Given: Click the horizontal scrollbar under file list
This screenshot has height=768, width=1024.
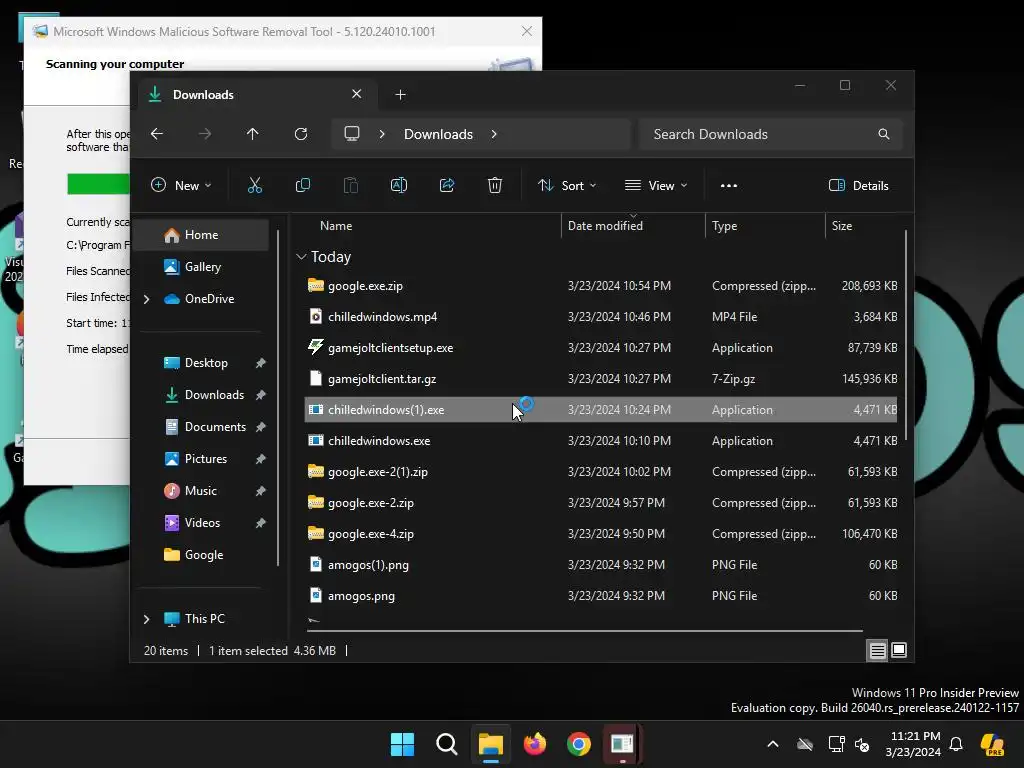Looking at the screenshot, I should 584,631.
